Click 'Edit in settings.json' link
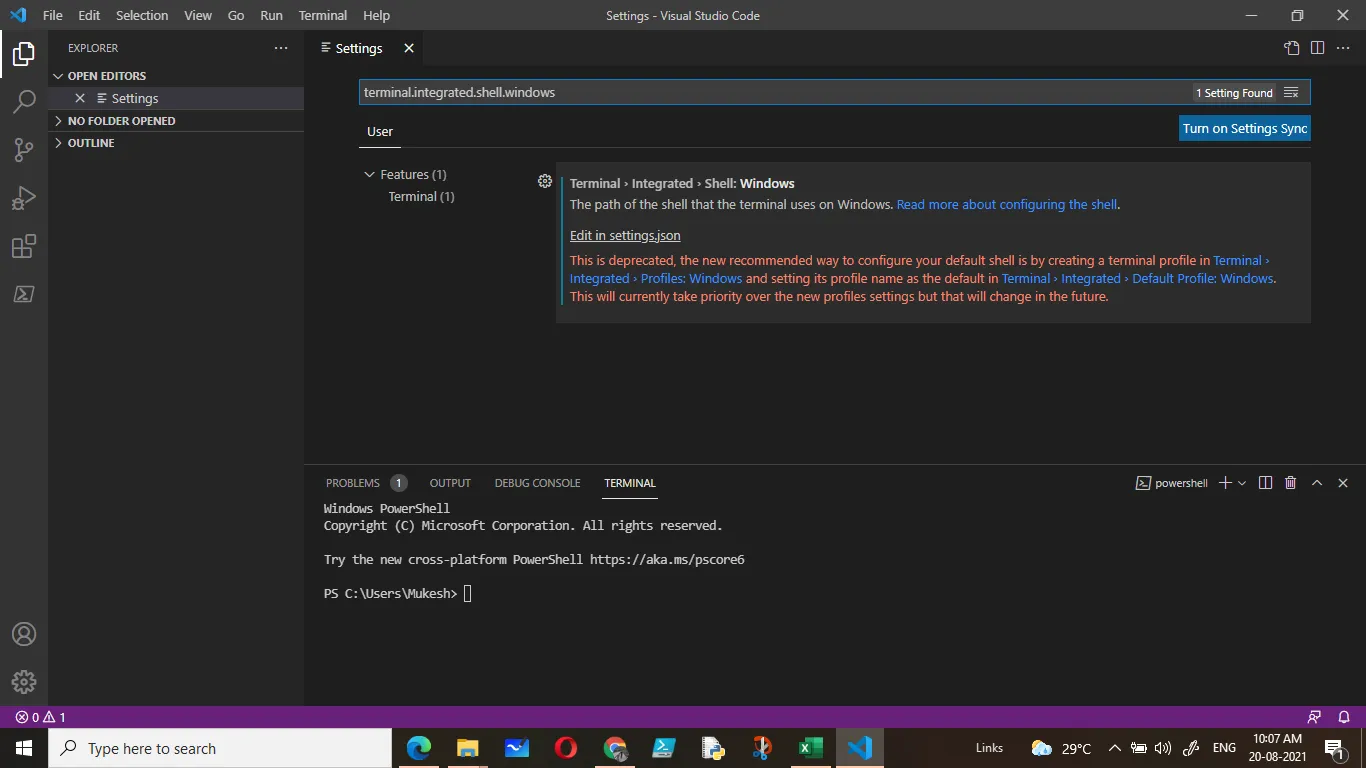 pos(625,235)
